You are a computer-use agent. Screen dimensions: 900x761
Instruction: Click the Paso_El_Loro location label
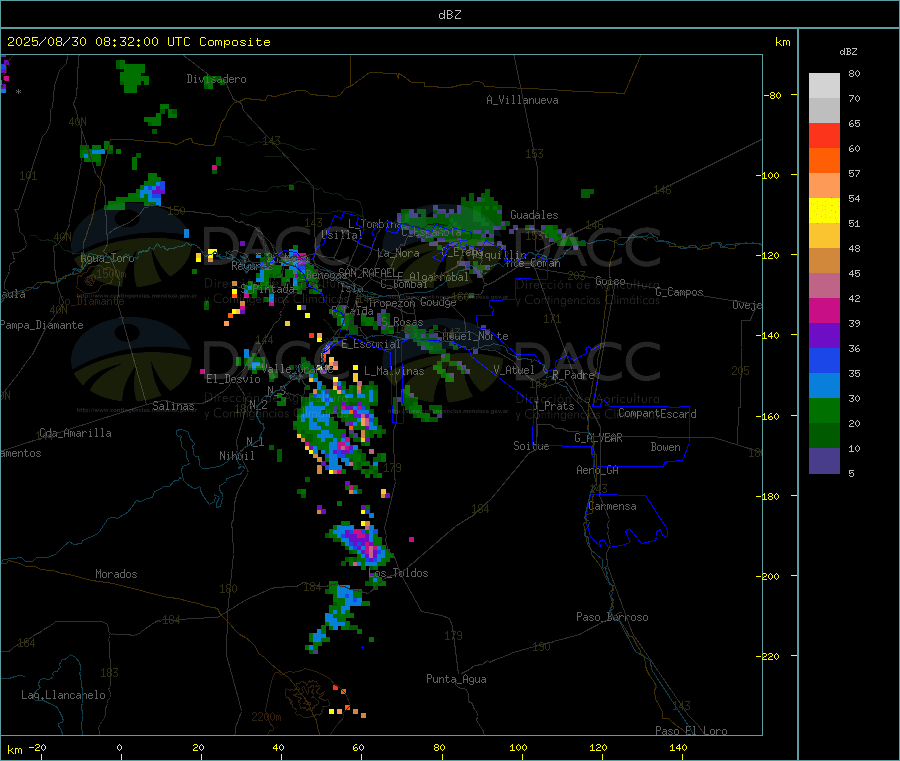[x=691, y=731]
